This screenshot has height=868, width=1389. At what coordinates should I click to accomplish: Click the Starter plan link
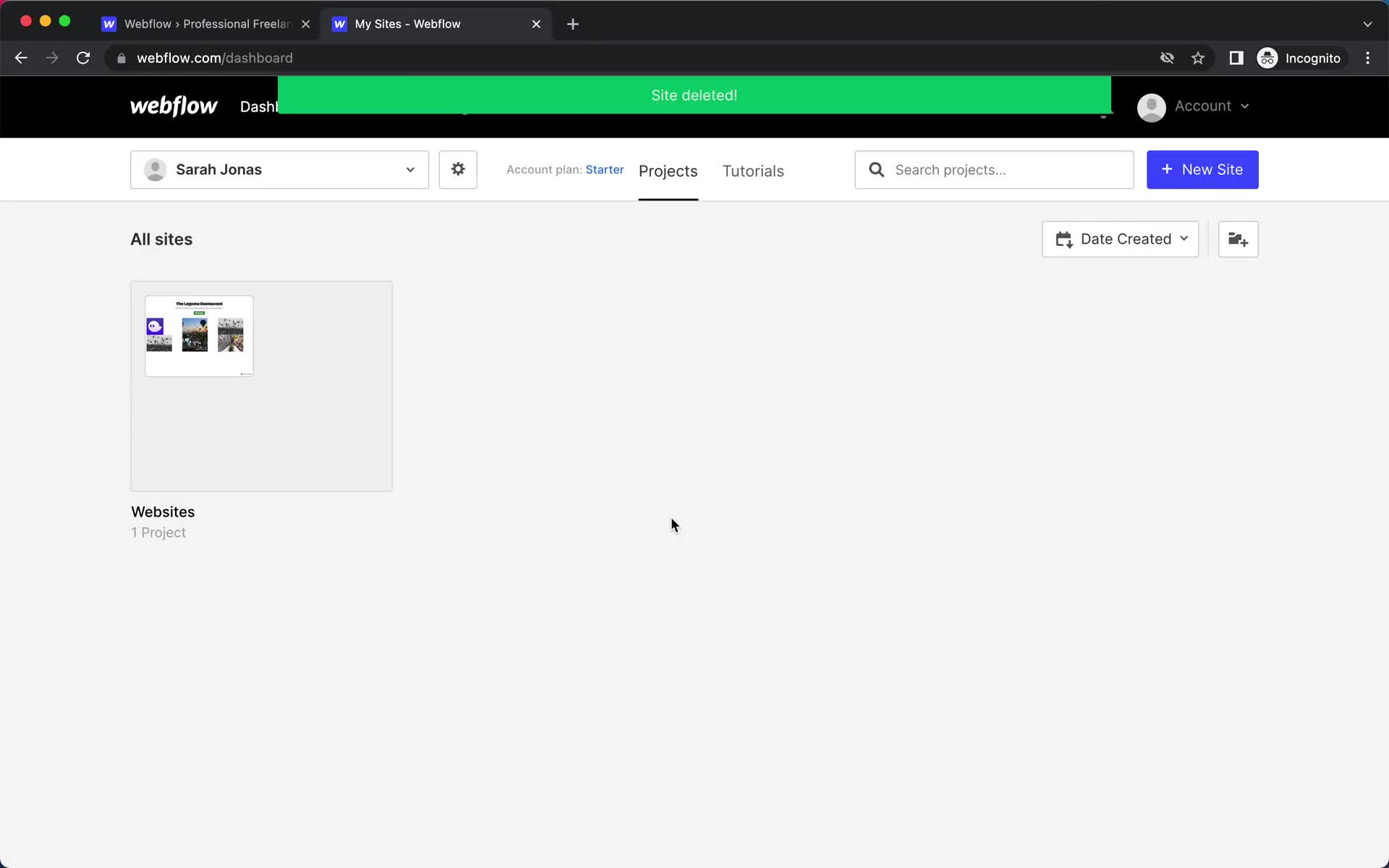(604, 169)
